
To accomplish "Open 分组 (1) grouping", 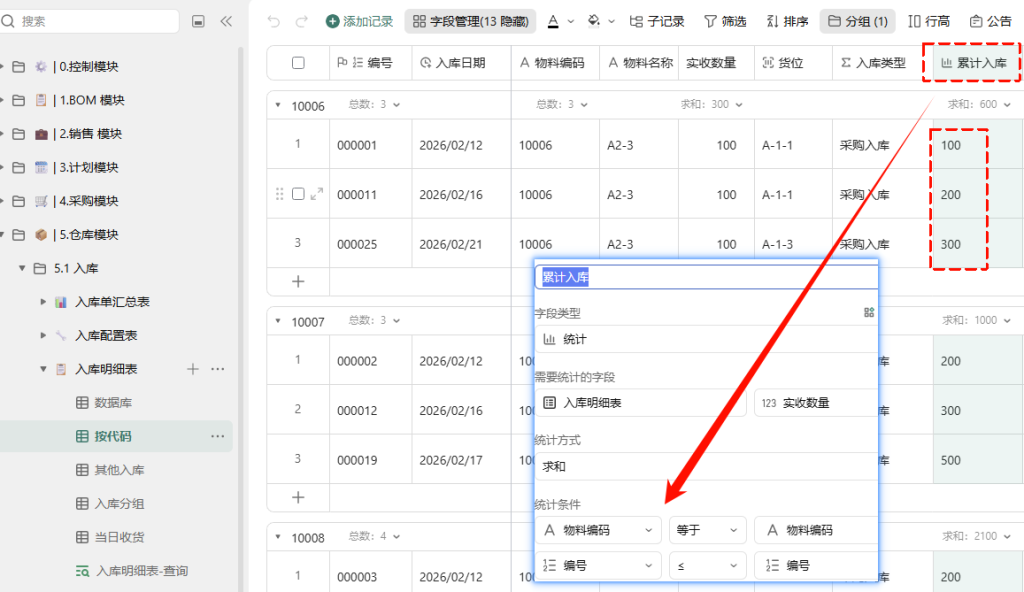I will [857, 22].
